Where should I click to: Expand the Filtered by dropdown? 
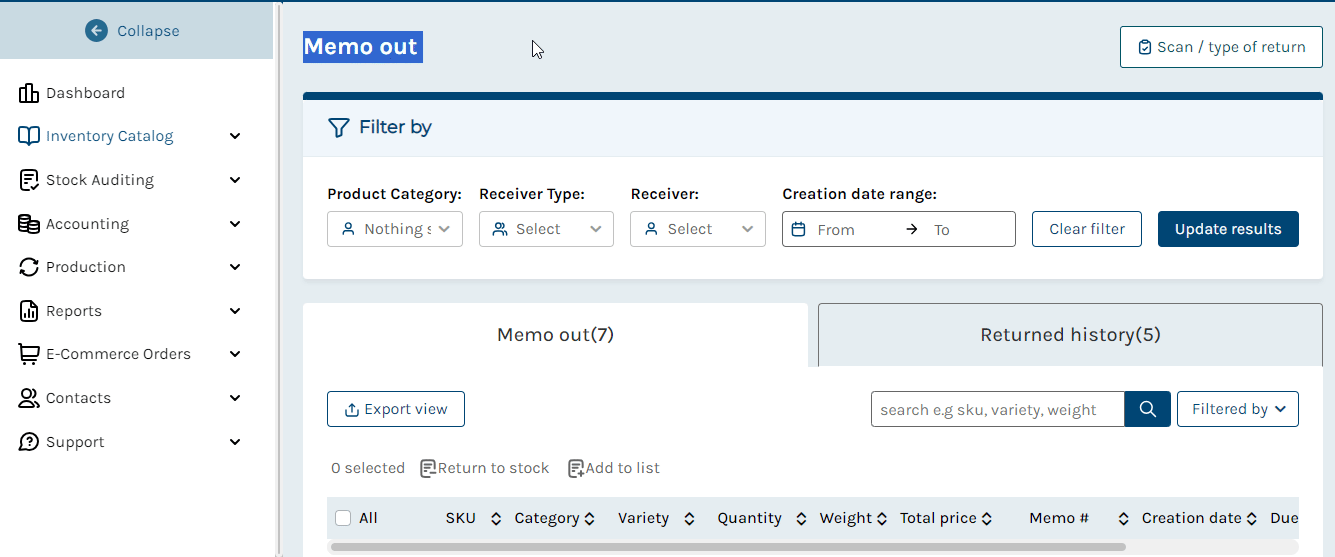pyautogui.click(x=1238, y=409)
